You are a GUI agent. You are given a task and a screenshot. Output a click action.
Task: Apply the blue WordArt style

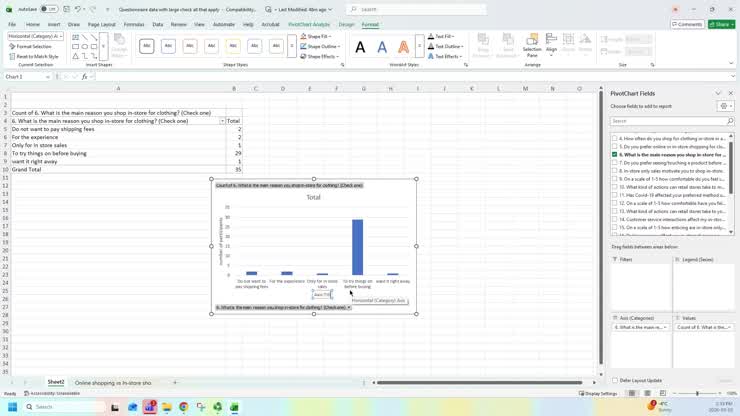point(382,47)
